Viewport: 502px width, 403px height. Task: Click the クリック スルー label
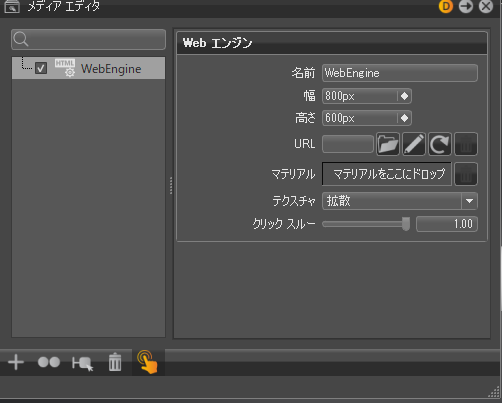[284, 224]
